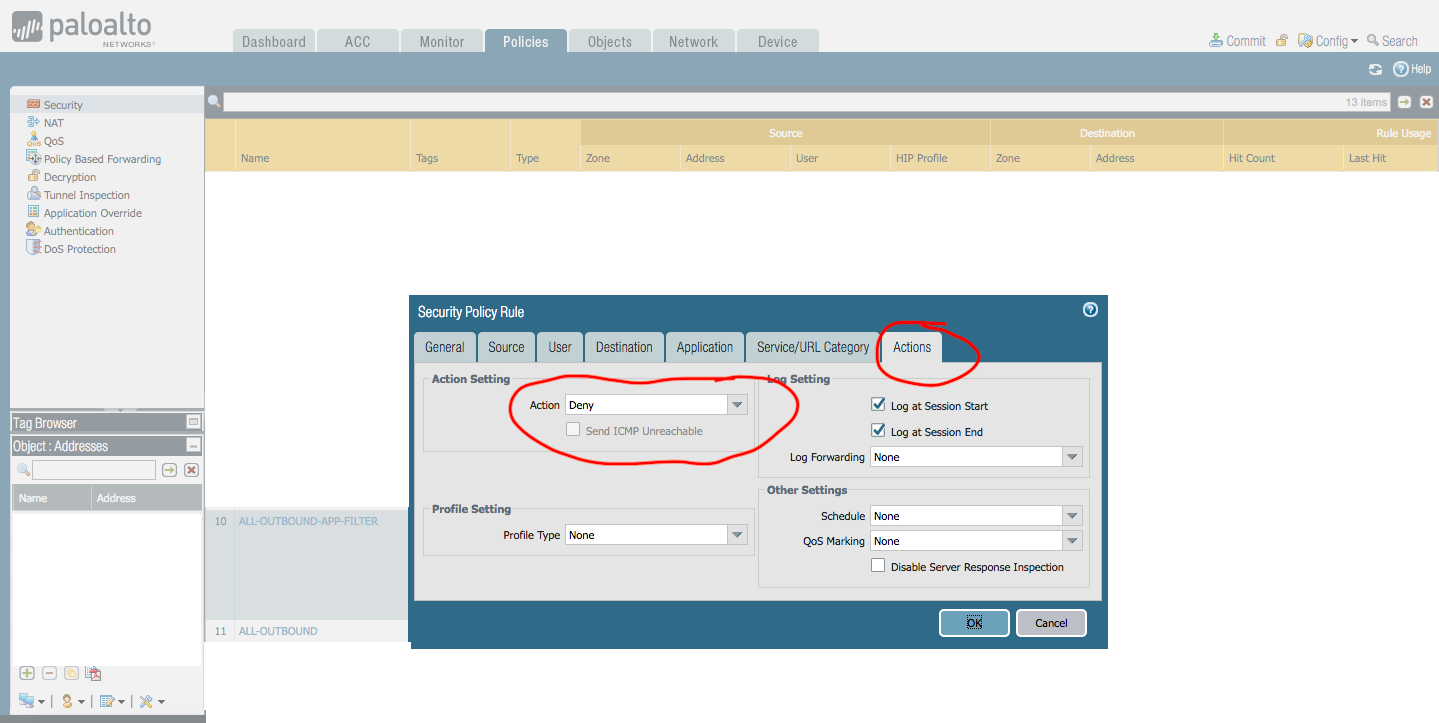Viewport: 1439px width, 723px height.
Task: Click the Commit icon in the top bar
Action: (1216, 41)
